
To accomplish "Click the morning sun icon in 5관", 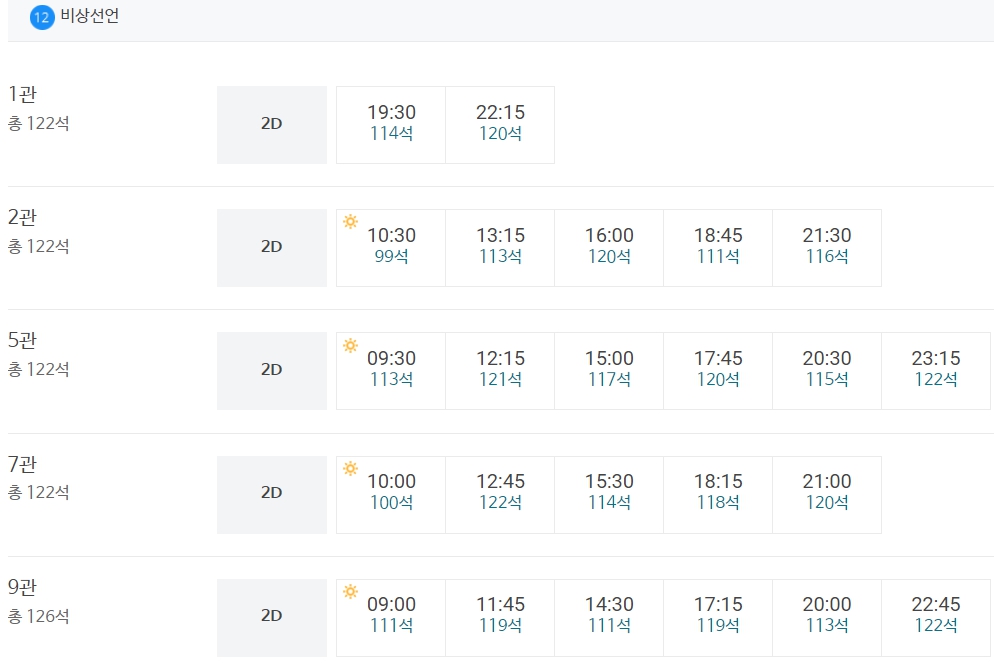I will click(351, 345).
